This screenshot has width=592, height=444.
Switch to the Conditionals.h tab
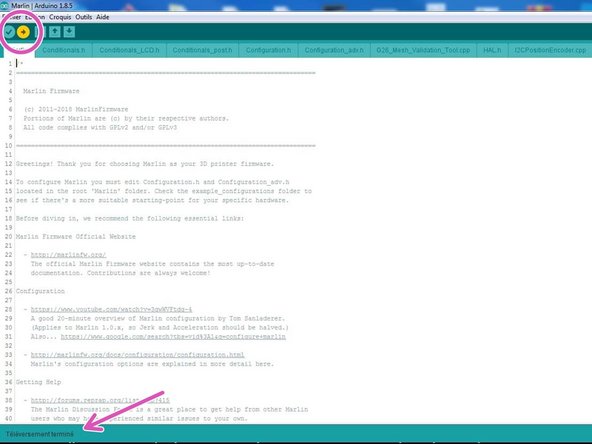[63, 50]
